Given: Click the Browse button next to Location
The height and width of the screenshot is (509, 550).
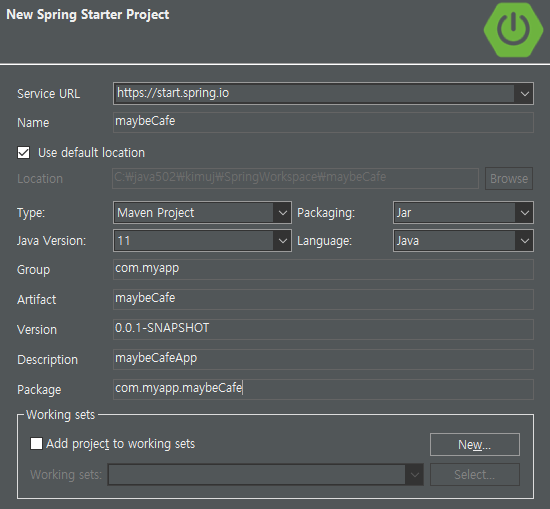Looking at the screenshot, I should [x=509, y=179].
